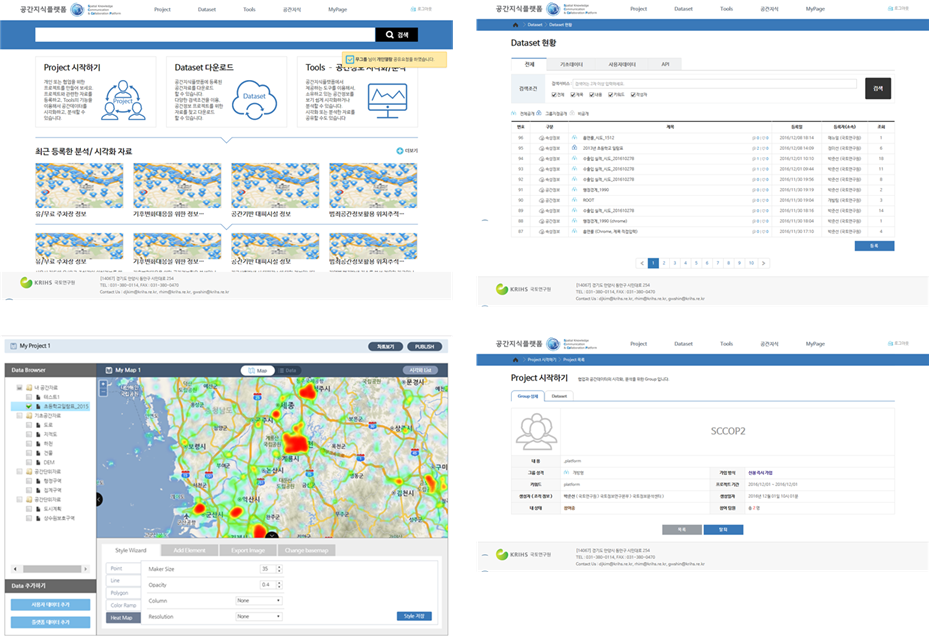Select the Heat Map style type tab
Viewport: 931px width, 640px height.
122,618
